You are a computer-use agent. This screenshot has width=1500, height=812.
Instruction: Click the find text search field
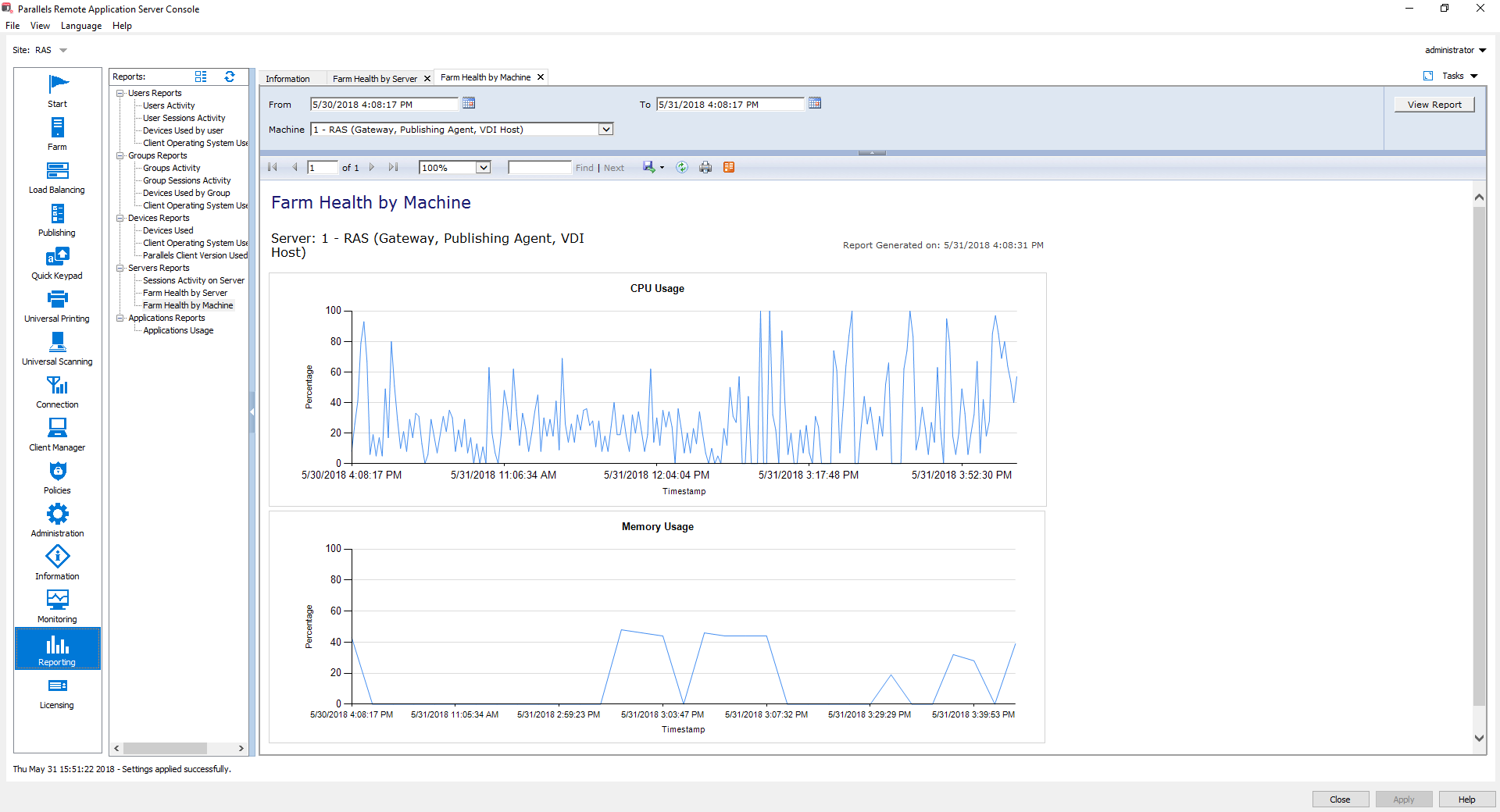[540, 167]
